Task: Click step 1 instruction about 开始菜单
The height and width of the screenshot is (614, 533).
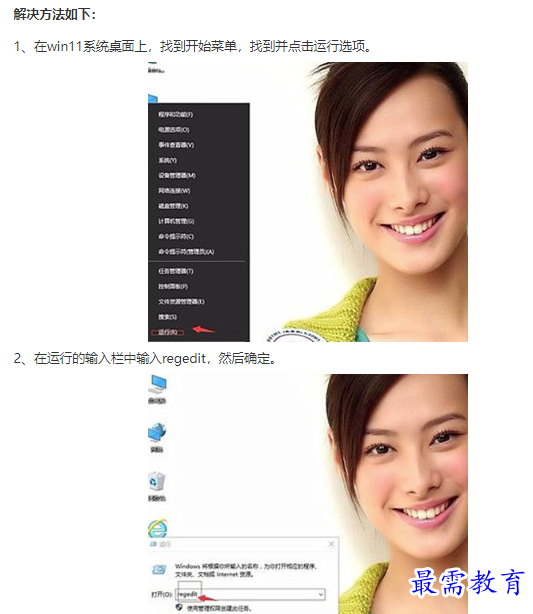Action: click(192, 46)
